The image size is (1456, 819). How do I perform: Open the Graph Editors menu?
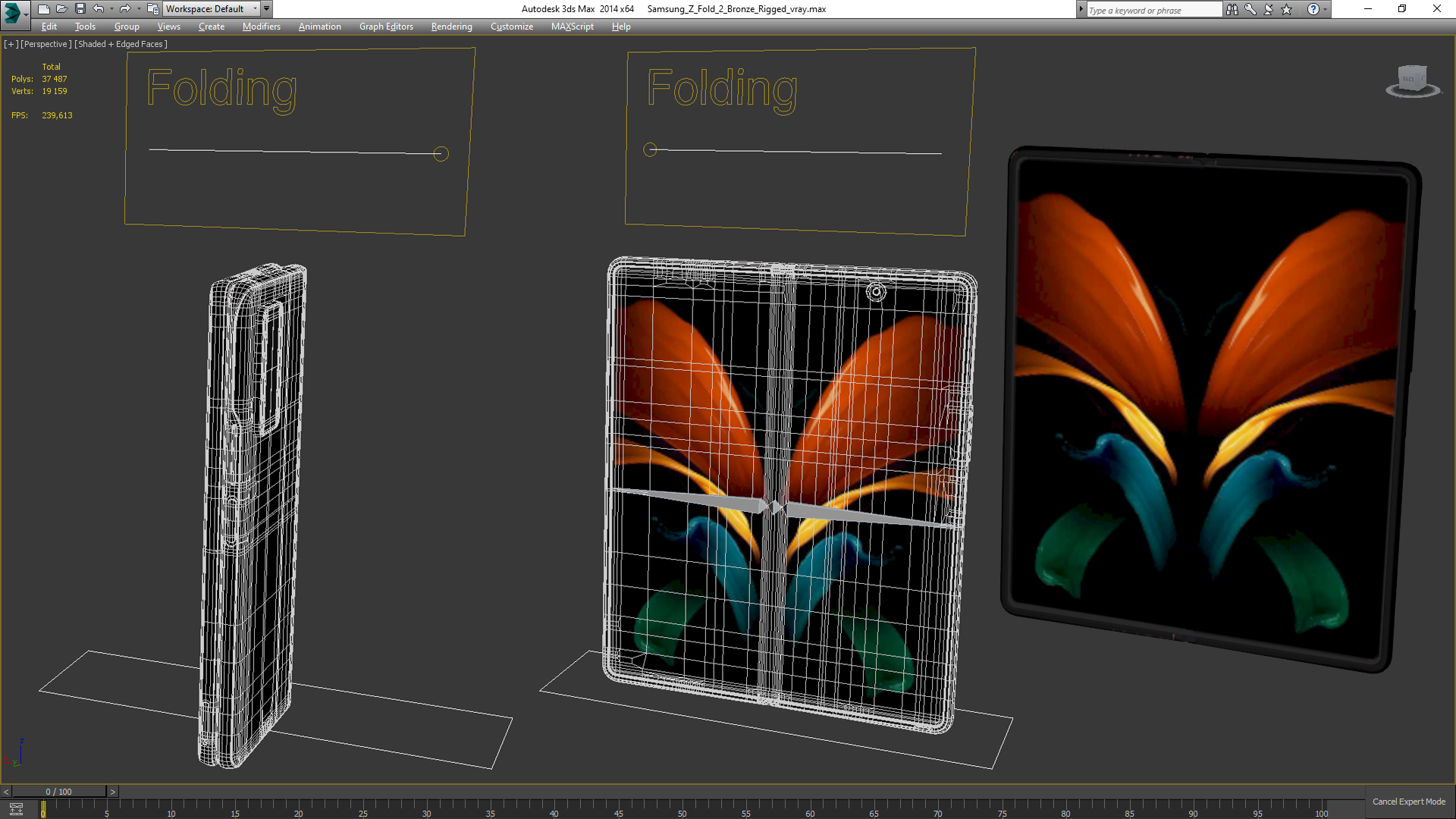[386, 27]
